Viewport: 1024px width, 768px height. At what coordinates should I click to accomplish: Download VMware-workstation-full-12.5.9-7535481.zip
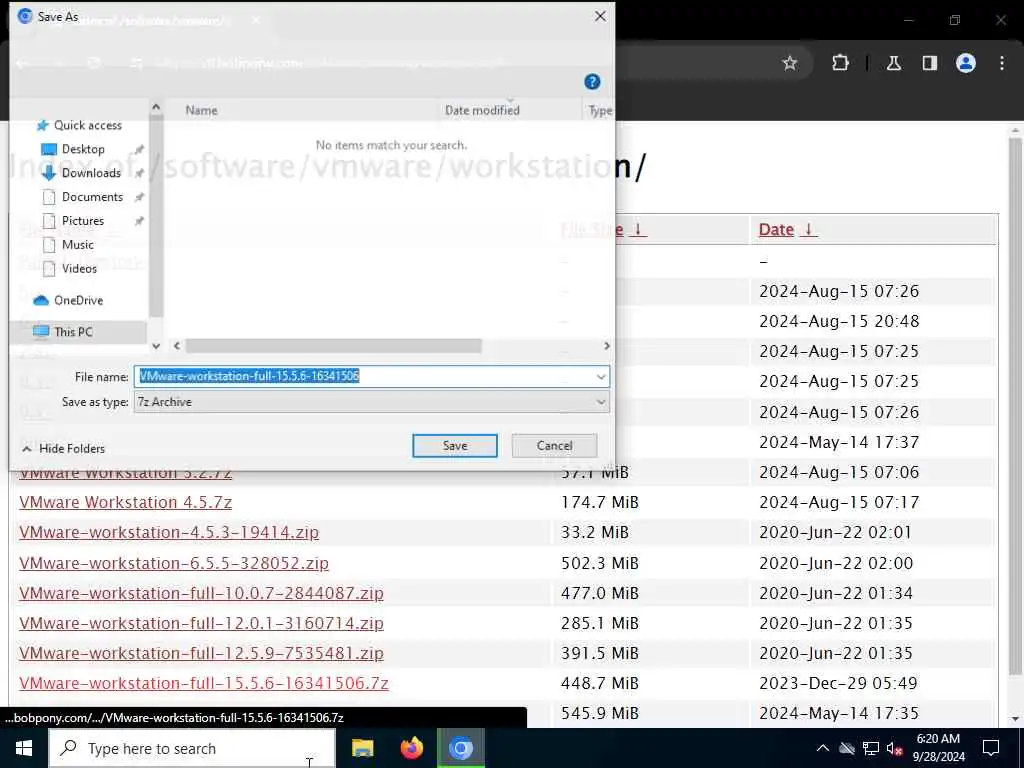click(x=201, y=653)
